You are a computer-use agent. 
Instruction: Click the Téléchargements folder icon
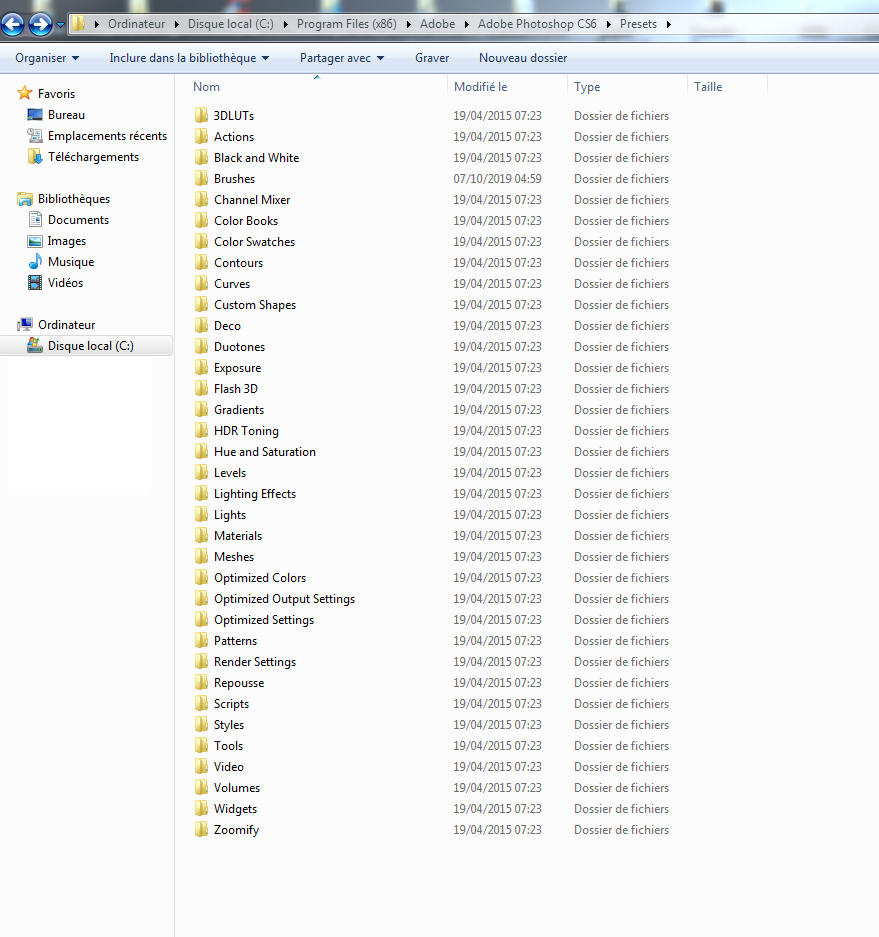tap(35, 157)
